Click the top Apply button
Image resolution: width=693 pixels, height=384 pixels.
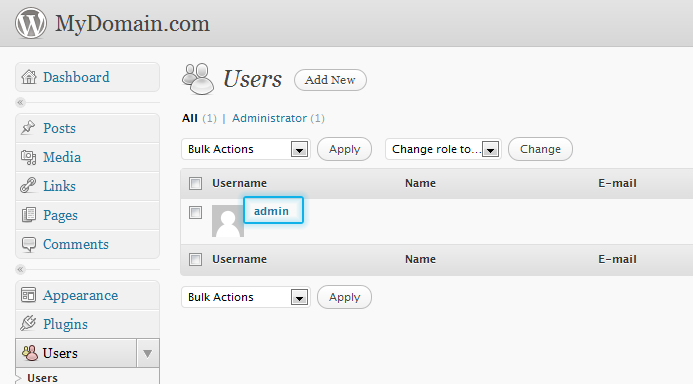pos(344,149)
